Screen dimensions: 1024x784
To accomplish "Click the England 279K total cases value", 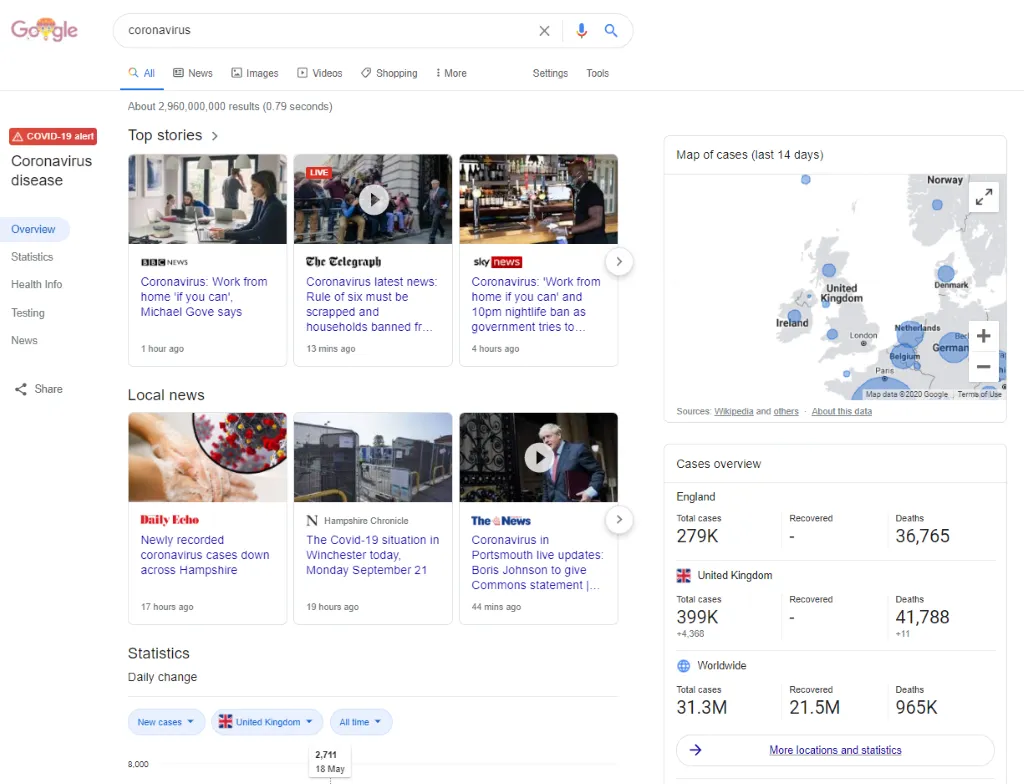I will [697, 536].
